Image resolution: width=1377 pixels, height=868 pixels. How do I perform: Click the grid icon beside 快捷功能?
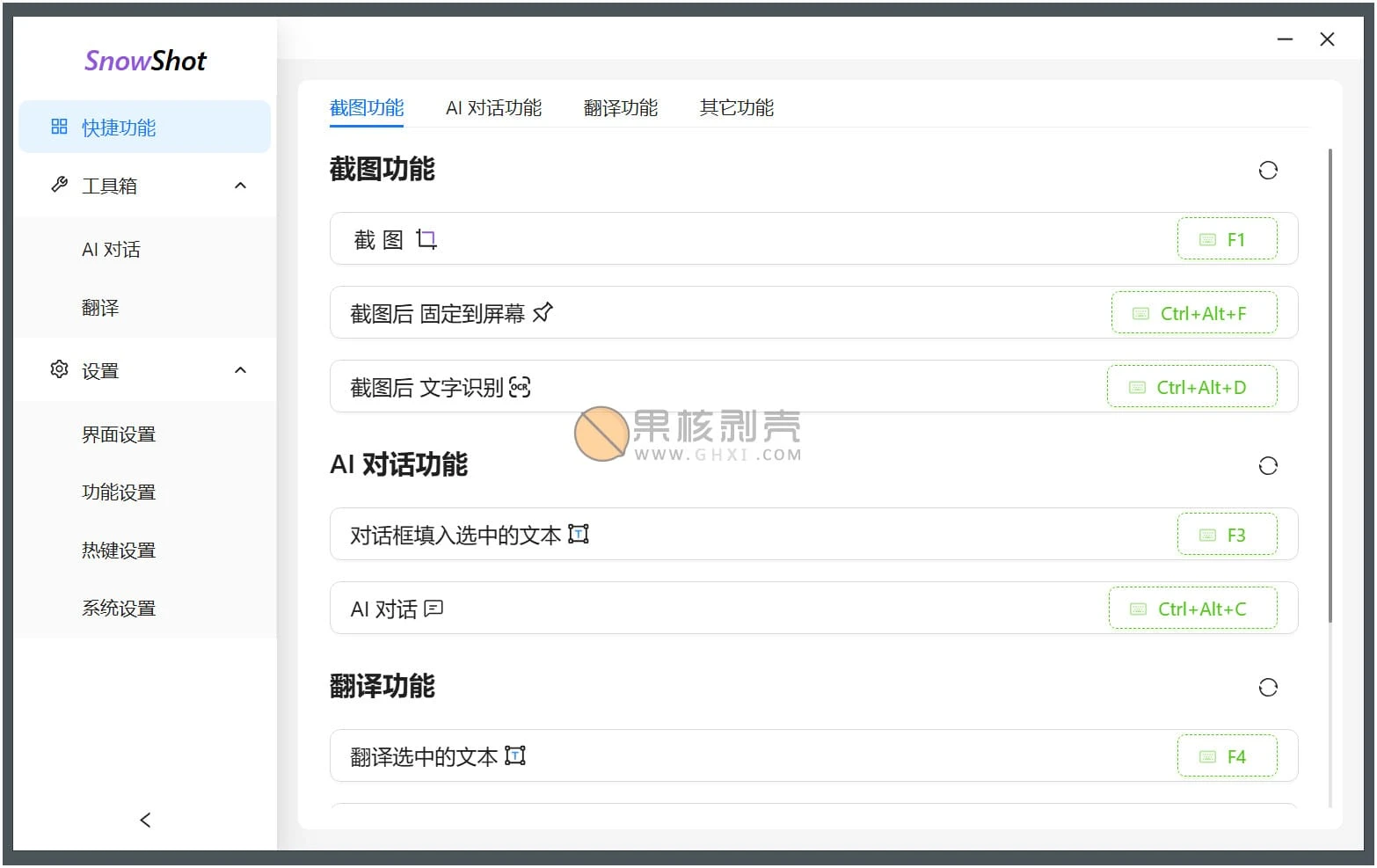(58, 127)
